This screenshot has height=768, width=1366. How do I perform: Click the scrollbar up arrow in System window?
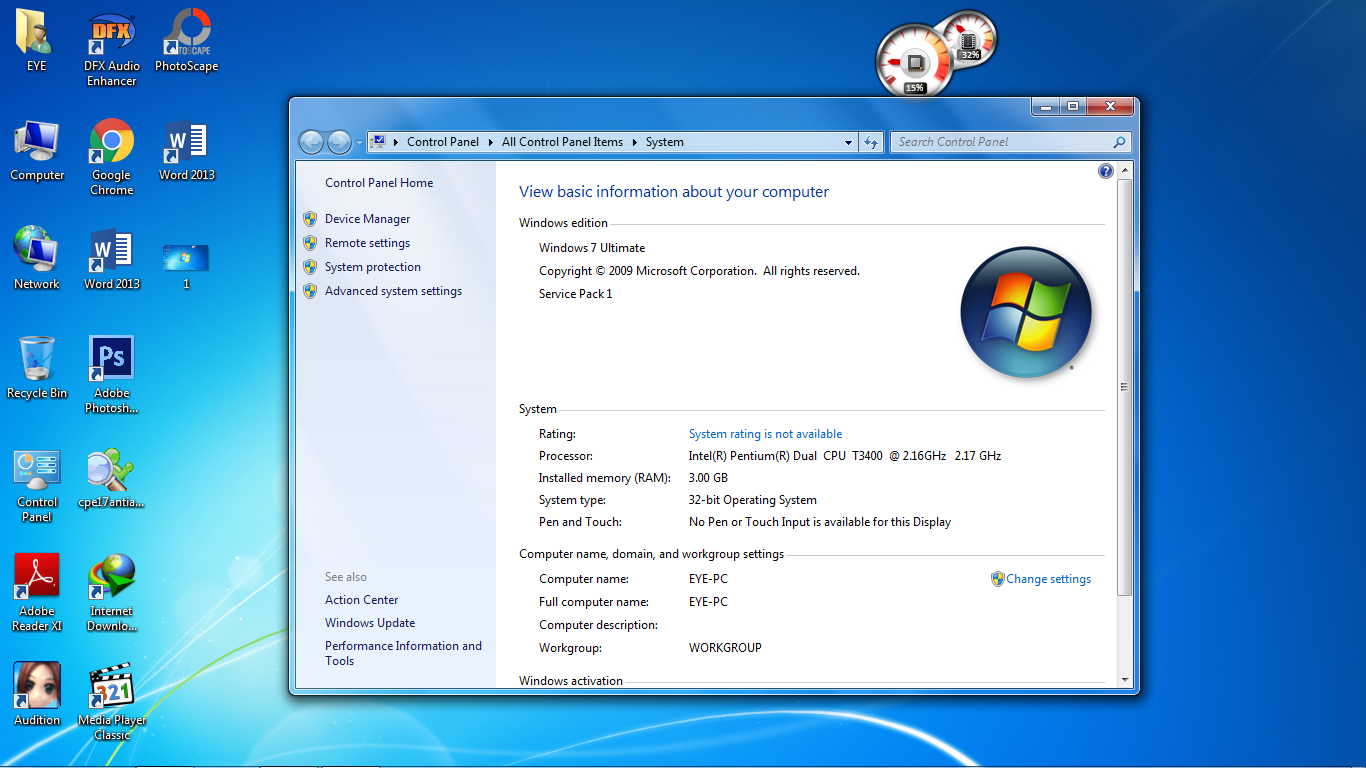[x=1125, y=171]
